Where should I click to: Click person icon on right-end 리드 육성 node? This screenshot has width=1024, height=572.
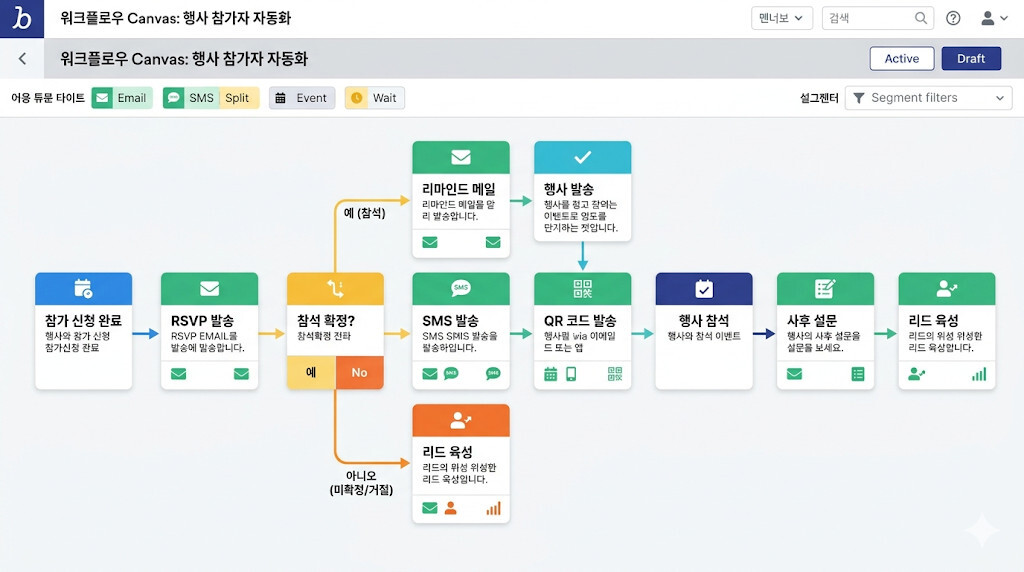point(946,288)
